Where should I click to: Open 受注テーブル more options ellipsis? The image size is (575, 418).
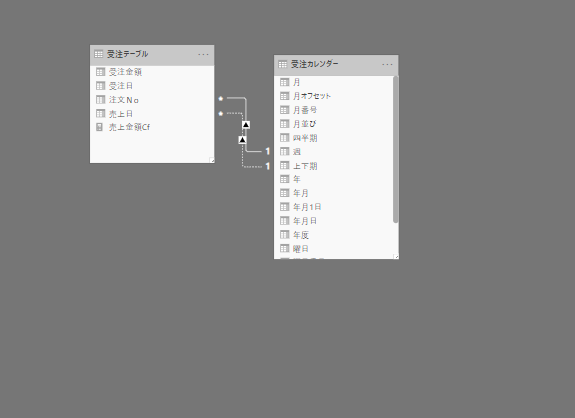[x=203, y=55]
